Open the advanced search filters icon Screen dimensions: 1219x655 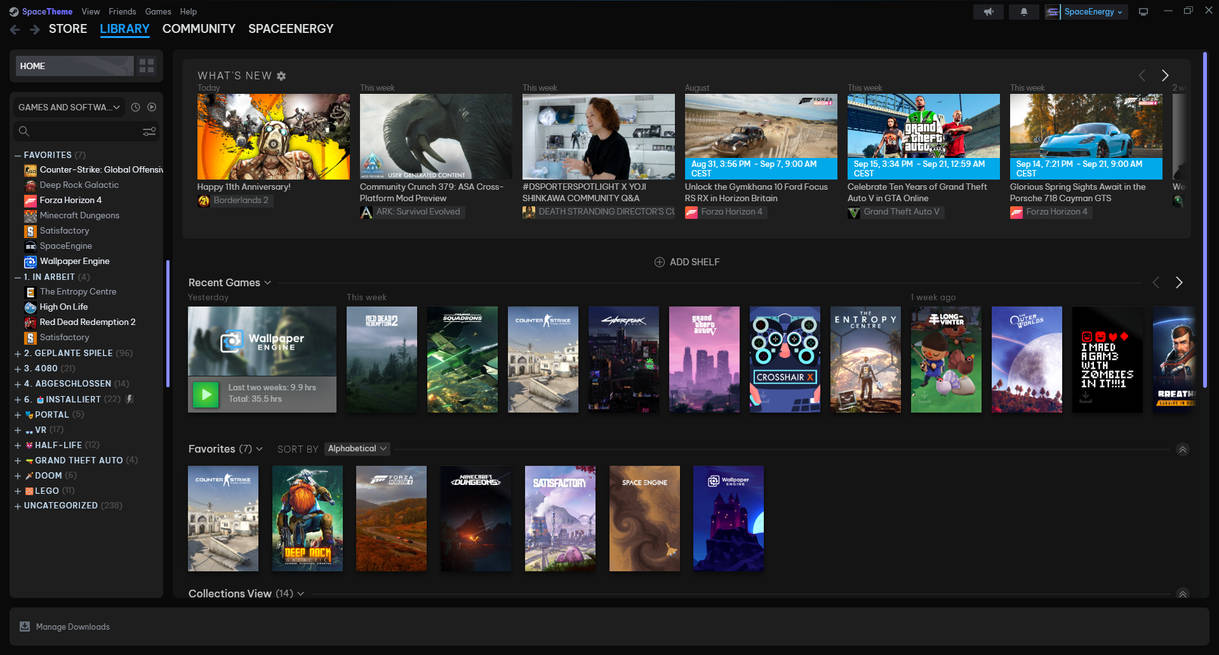(149, 131)
